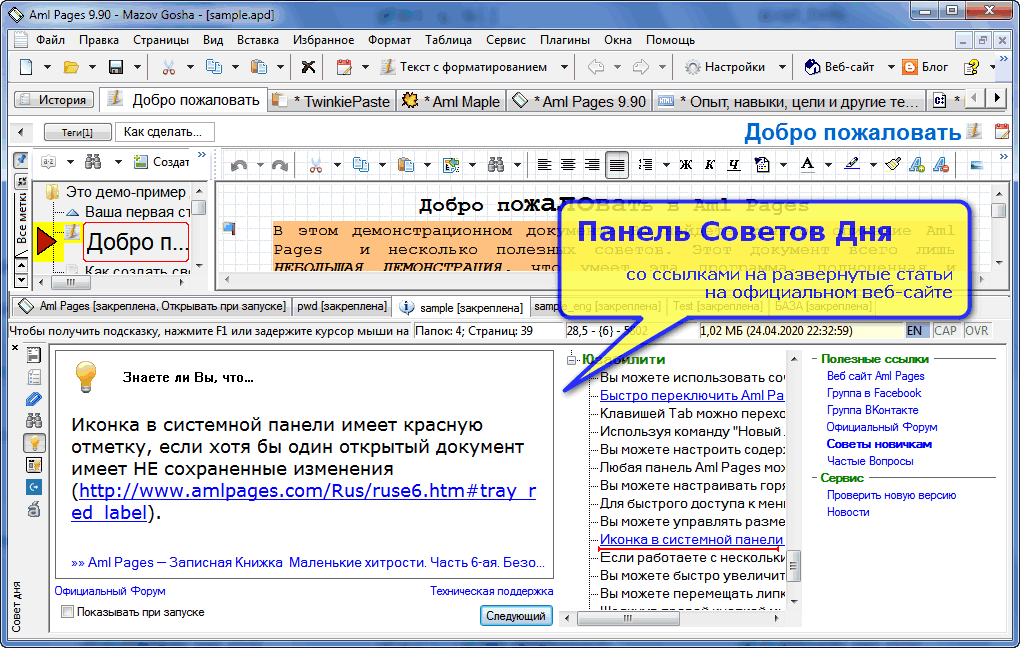The image size is (1020, 648).
Task: Save the document with the floppy disk icon
Action: click(116, 67)
